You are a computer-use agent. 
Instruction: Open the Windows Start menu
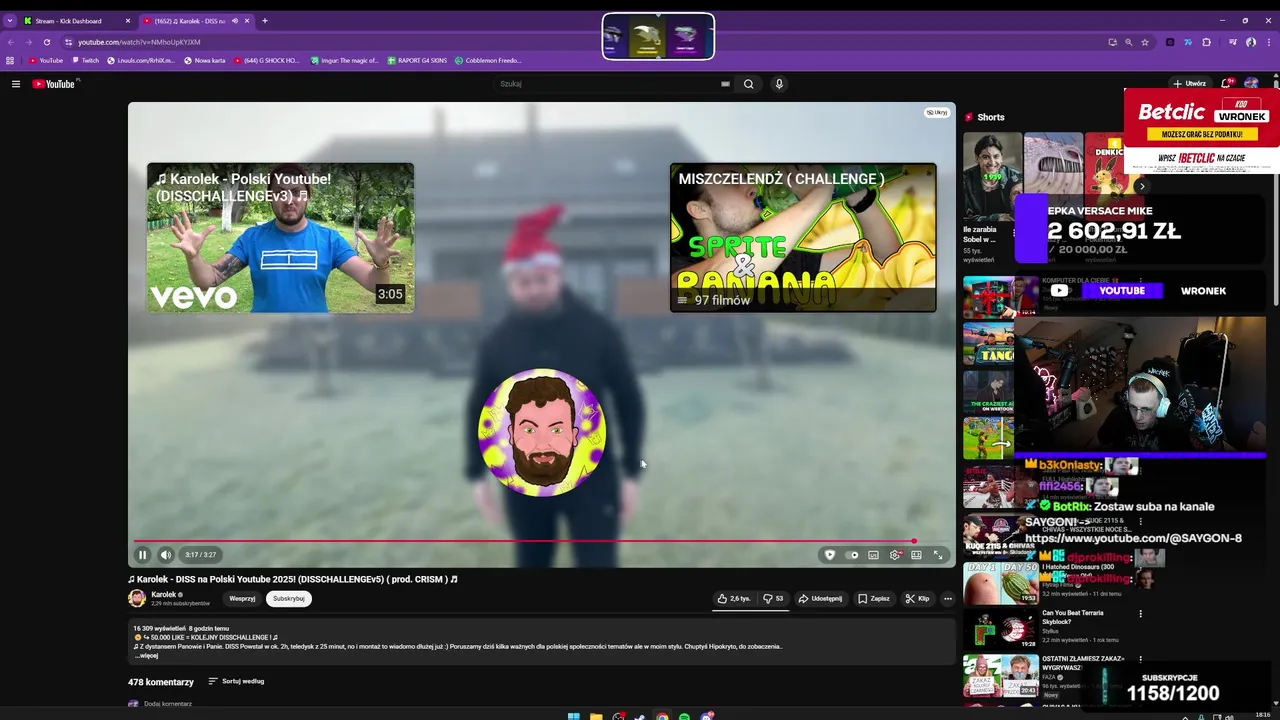pyautogui.click(x=574, y=716)
